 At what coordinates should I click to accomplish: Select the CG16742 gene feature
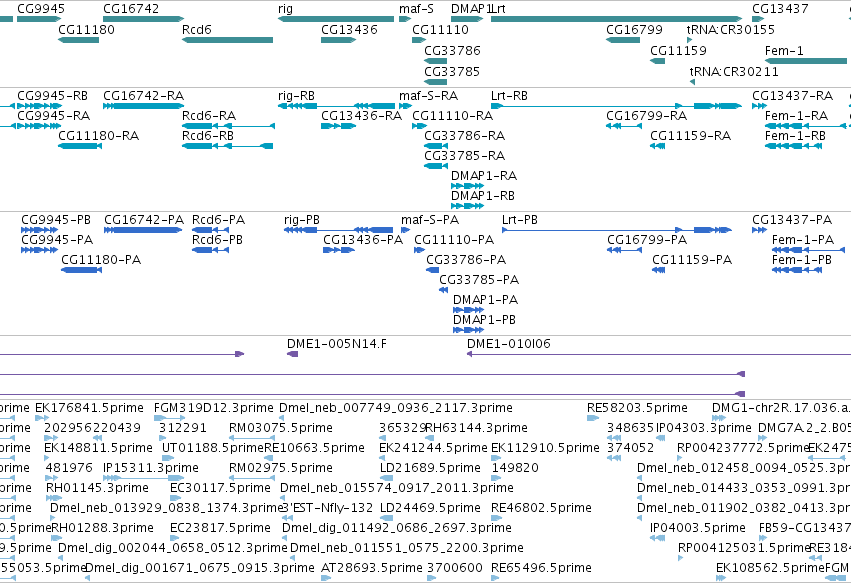click(x=143, y=19)
